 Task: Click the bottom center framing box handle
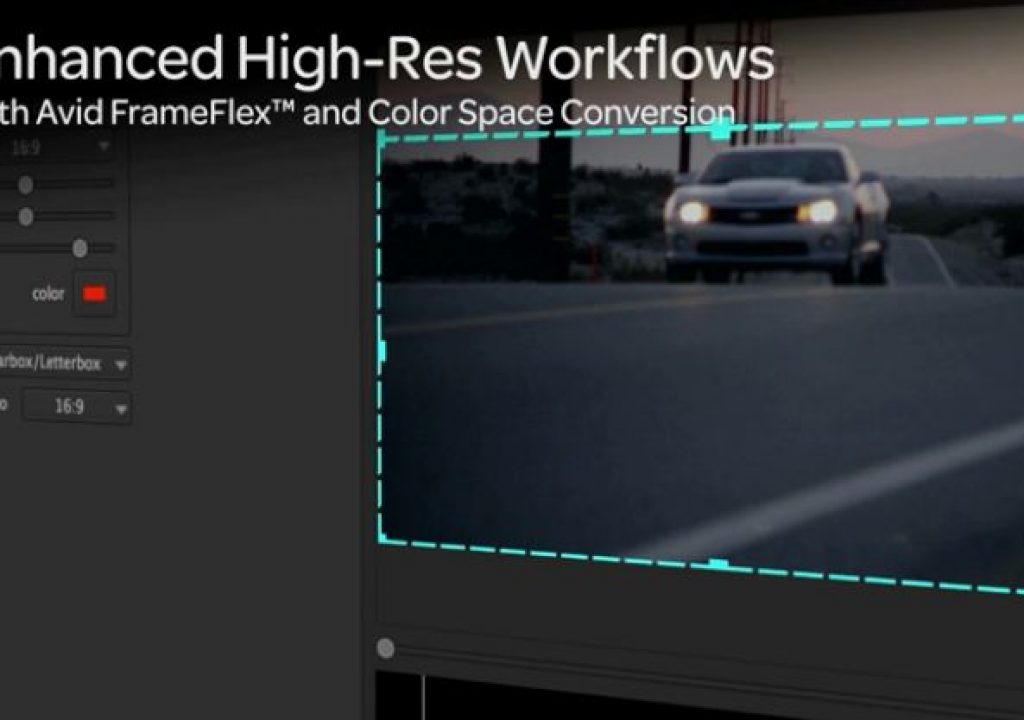point(718,565)
